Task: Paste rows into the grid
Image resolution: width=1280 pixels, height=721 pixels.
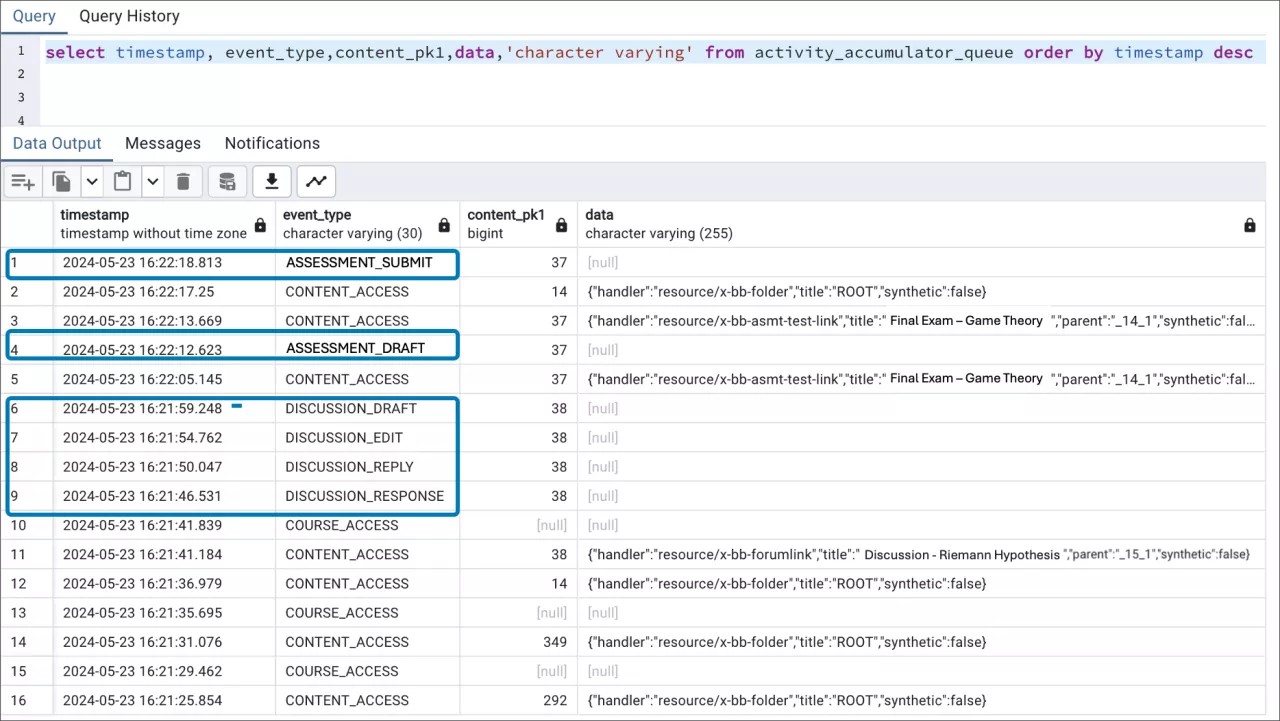Action: (122, 181)
